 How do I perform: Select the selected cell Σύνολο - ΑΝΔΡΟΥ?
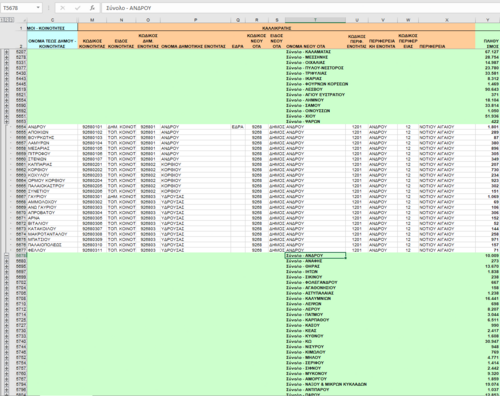point(315,256)
